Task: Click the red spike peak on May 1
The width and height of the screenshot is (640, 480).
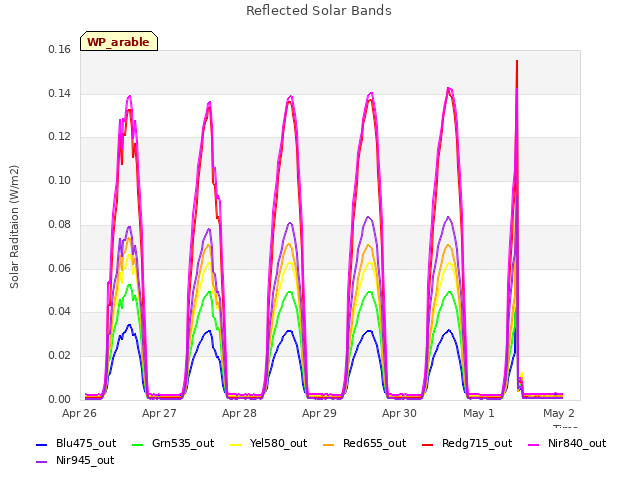Action: [x=517, y=61]
